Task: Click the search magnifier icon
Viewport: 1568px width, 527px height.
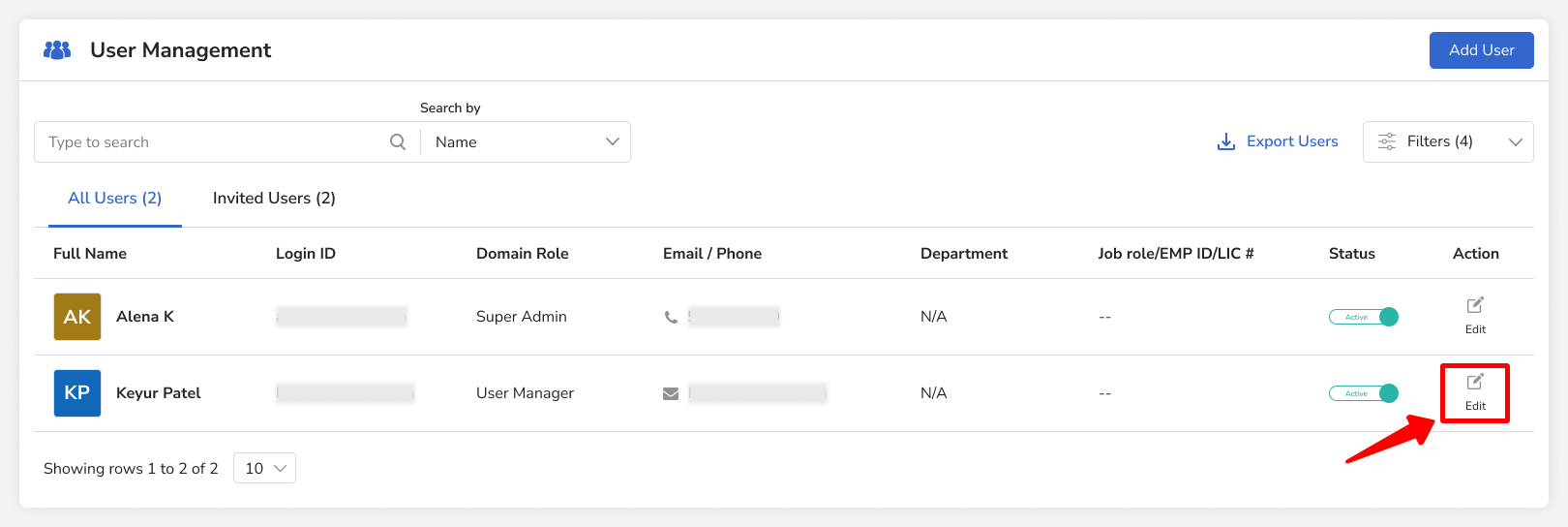Action: click(398, 142)
